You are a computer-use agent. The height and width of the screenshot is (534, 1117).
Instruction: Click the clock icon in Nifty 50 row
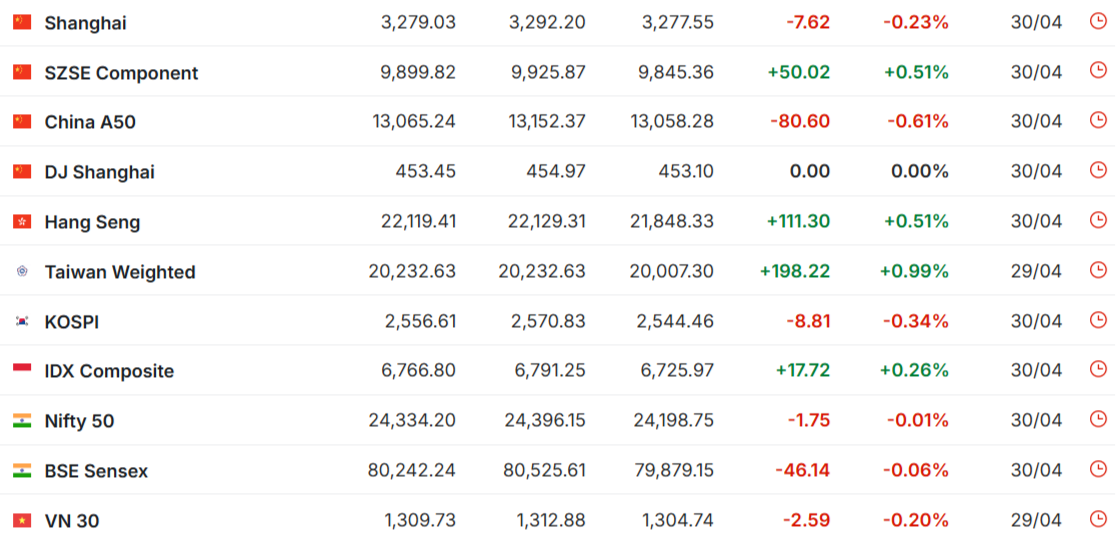(1098, 419)
